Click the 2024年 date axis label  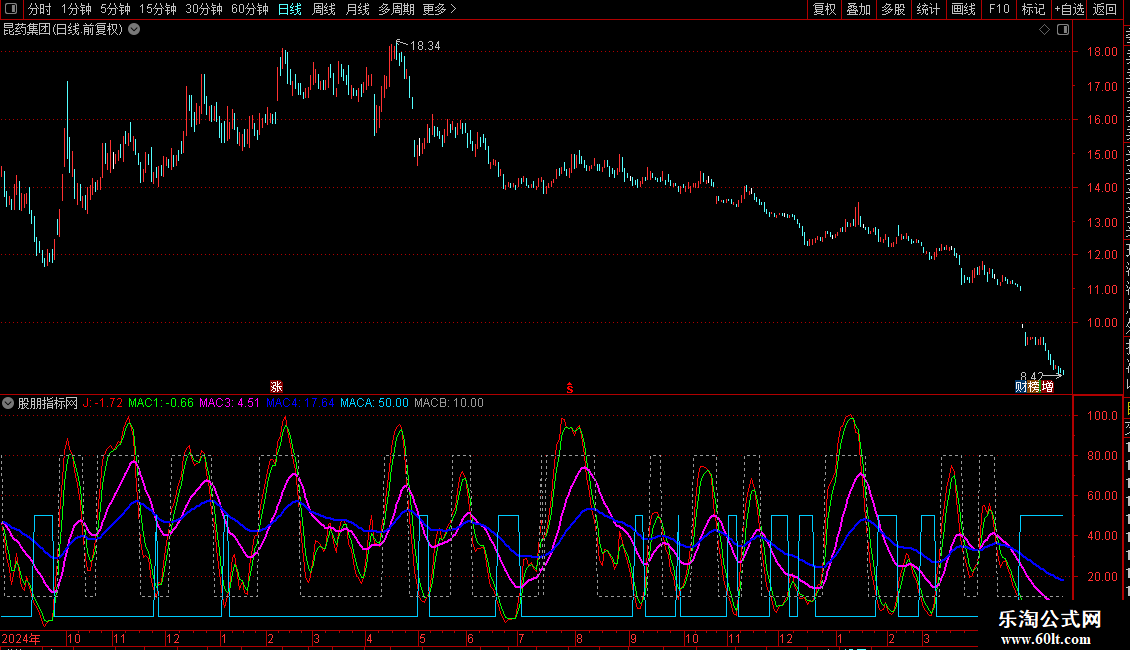[21, 638]
